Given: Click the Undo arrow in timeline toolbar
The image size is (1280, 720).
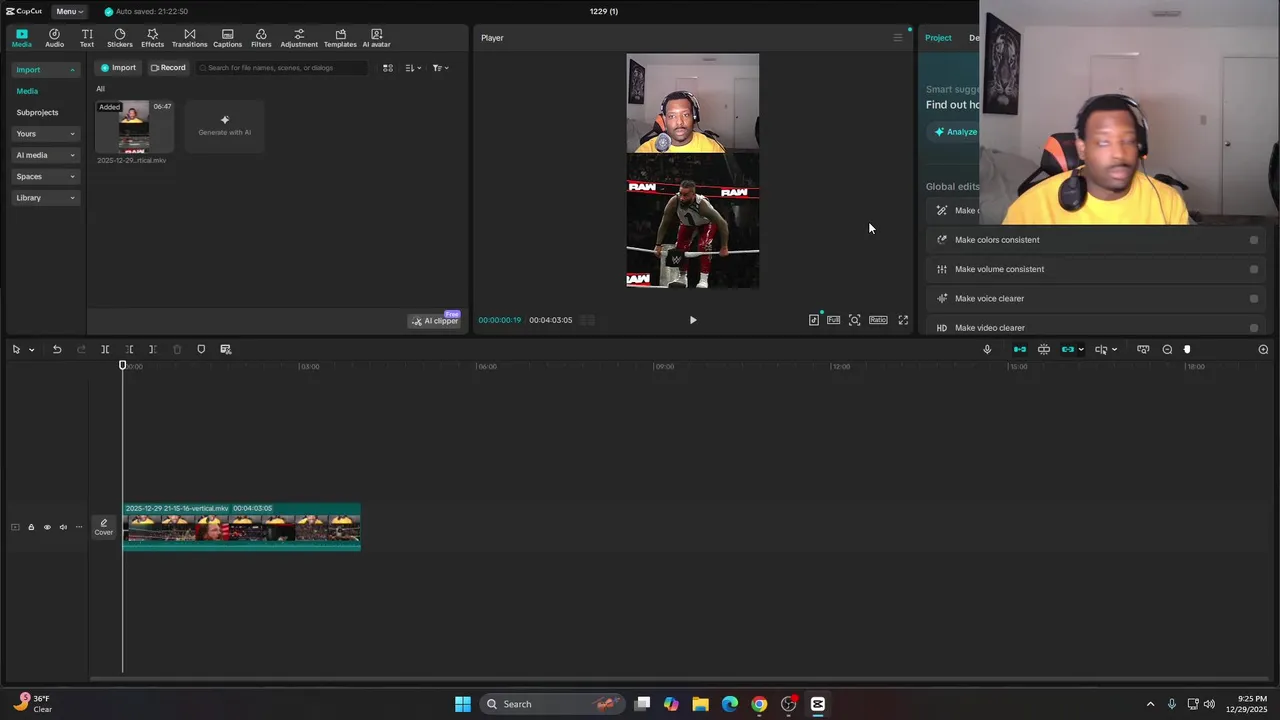Looking at the screenshot, I should [57, 349].
